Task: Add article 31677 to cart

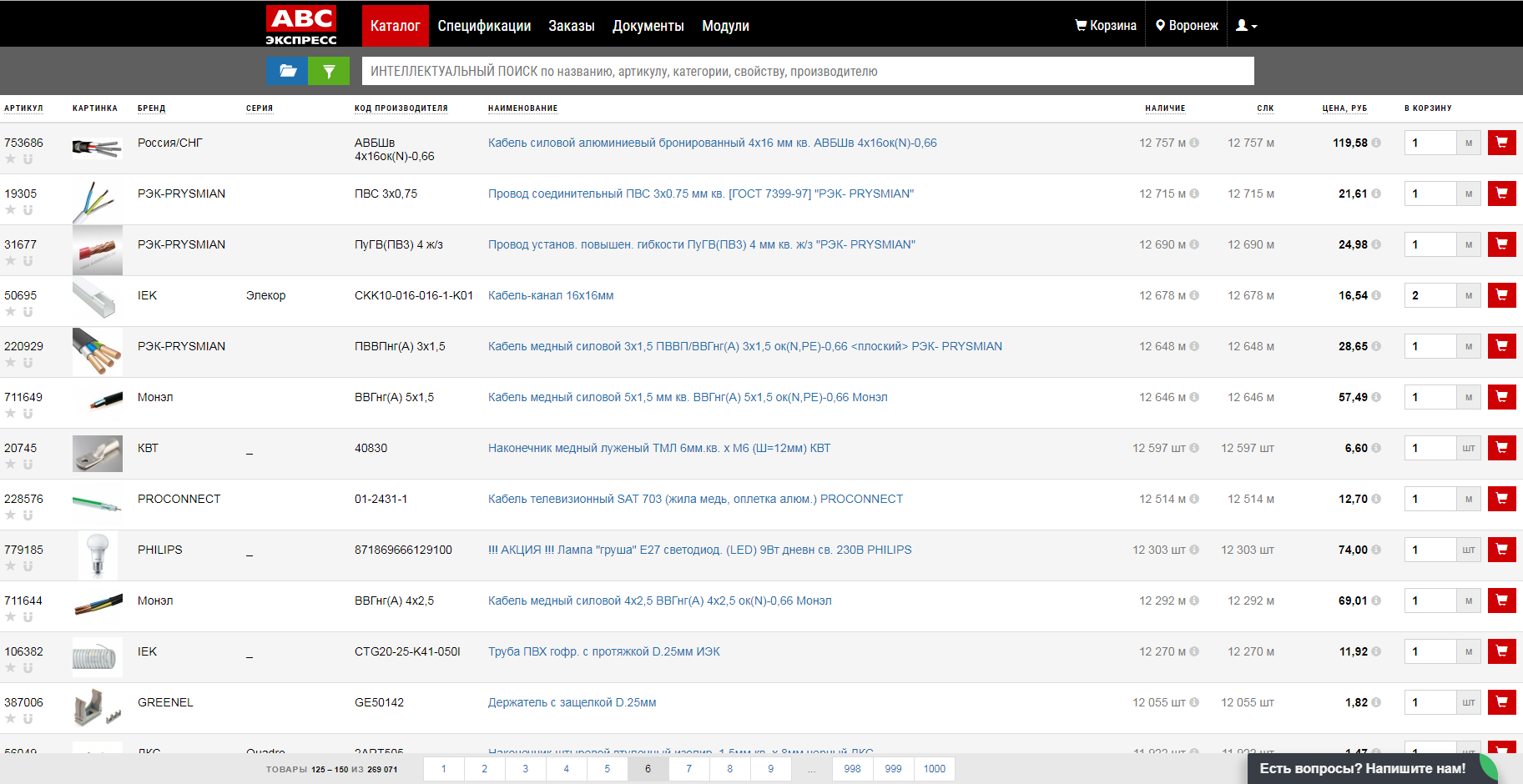Action: pyautogui.click(x=1502, y=244)
